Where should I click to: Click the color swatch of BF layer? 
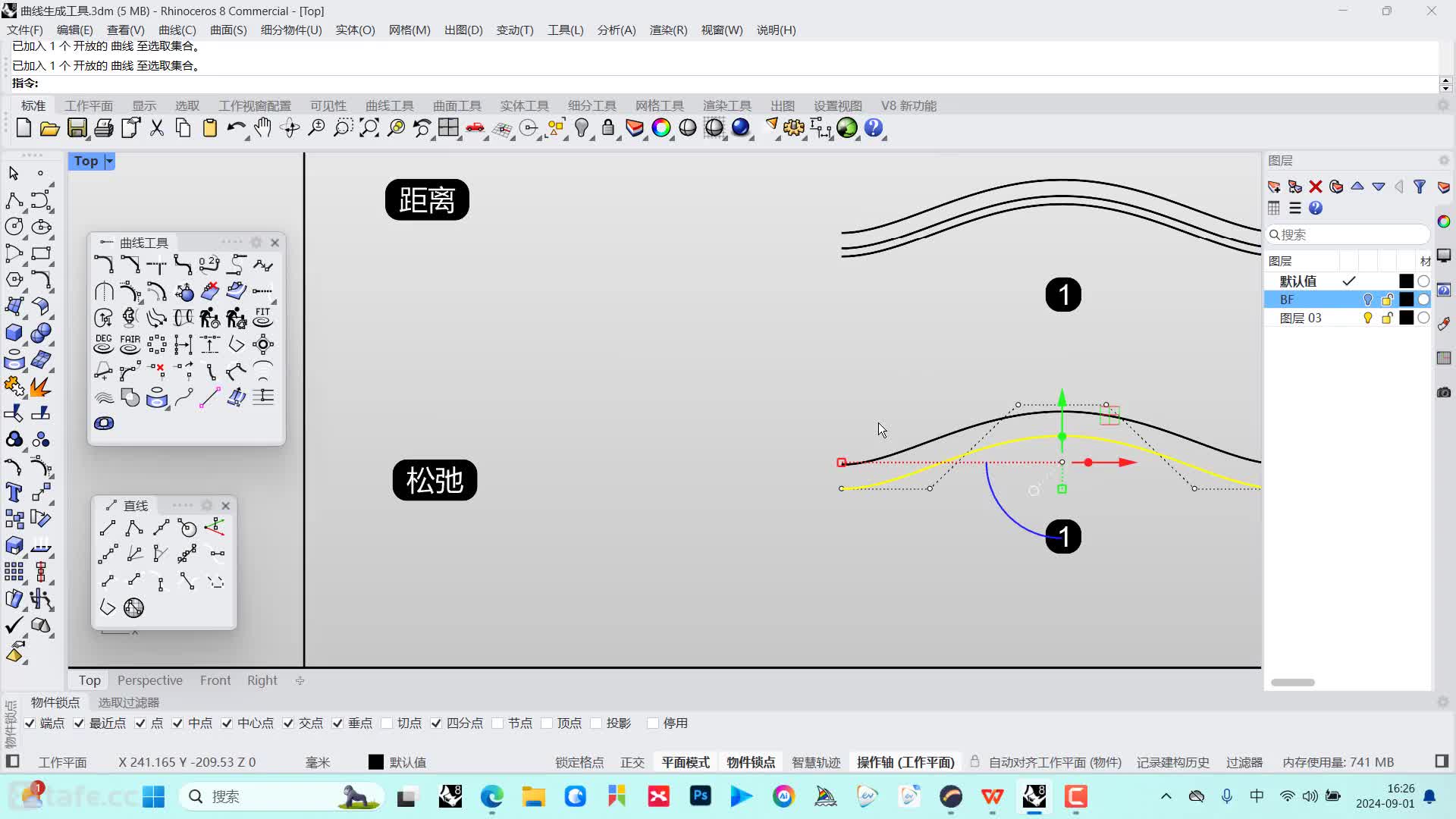pos(1406,300)
